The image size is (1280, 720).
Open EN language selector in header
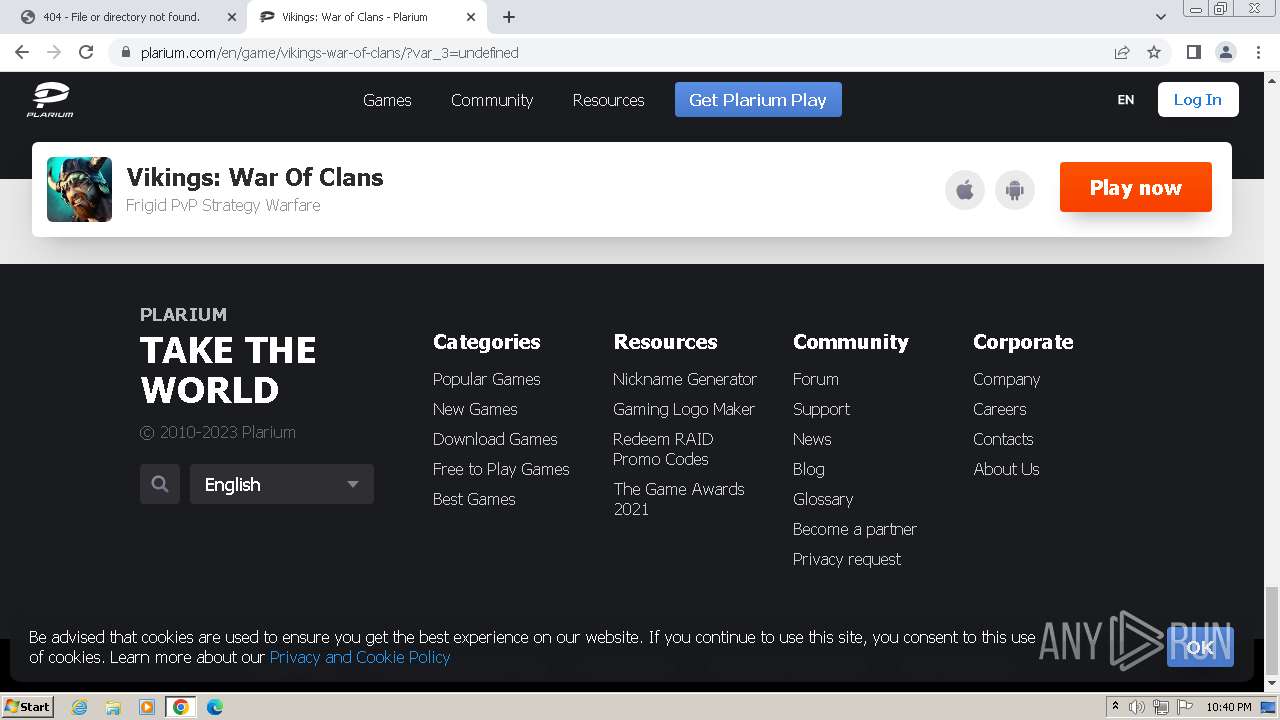(1126, 100)
